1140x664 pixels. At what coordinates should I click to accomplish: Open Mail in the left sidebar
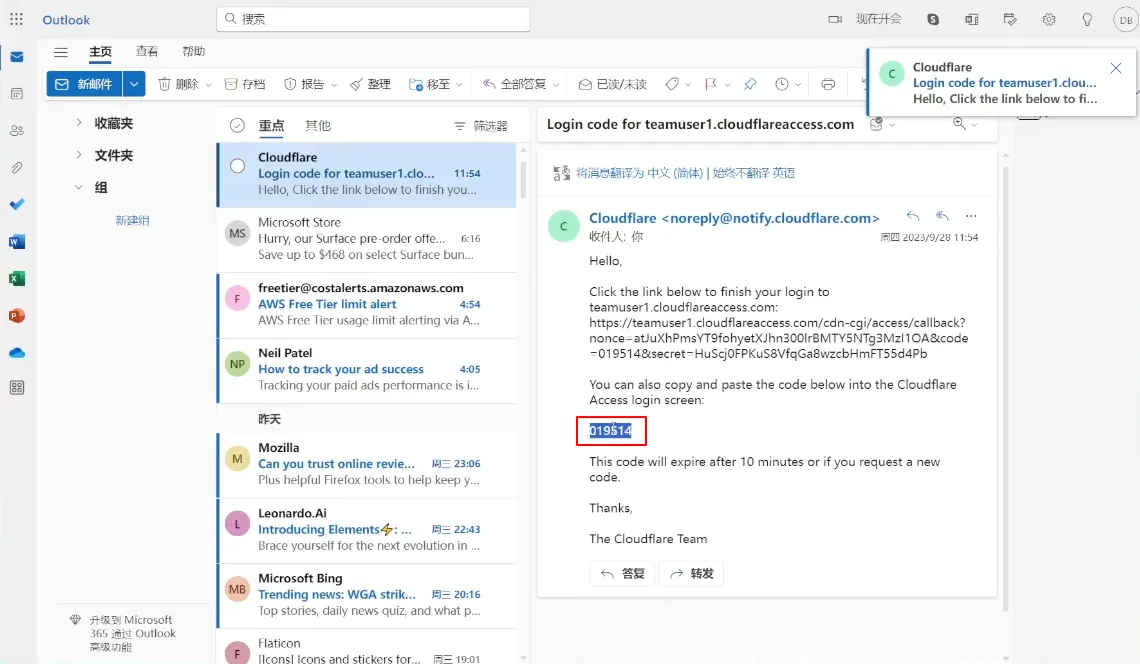pos(17,57)
